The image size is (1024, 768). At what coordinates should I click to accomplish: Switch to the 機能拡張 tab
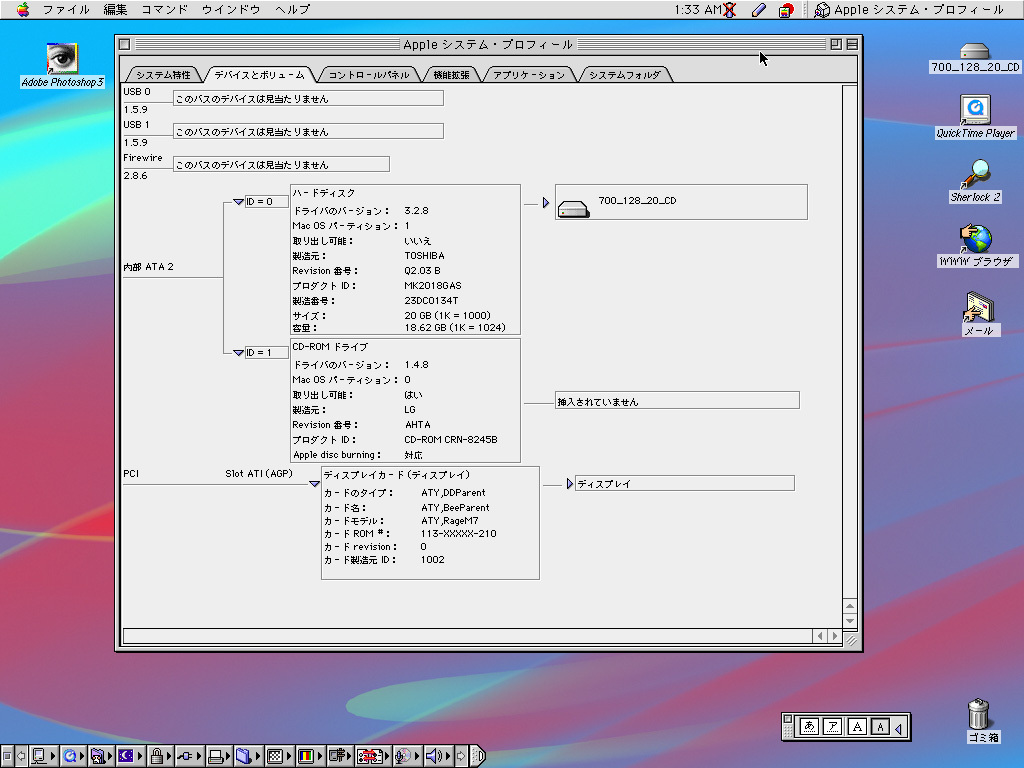click(452, 74)
